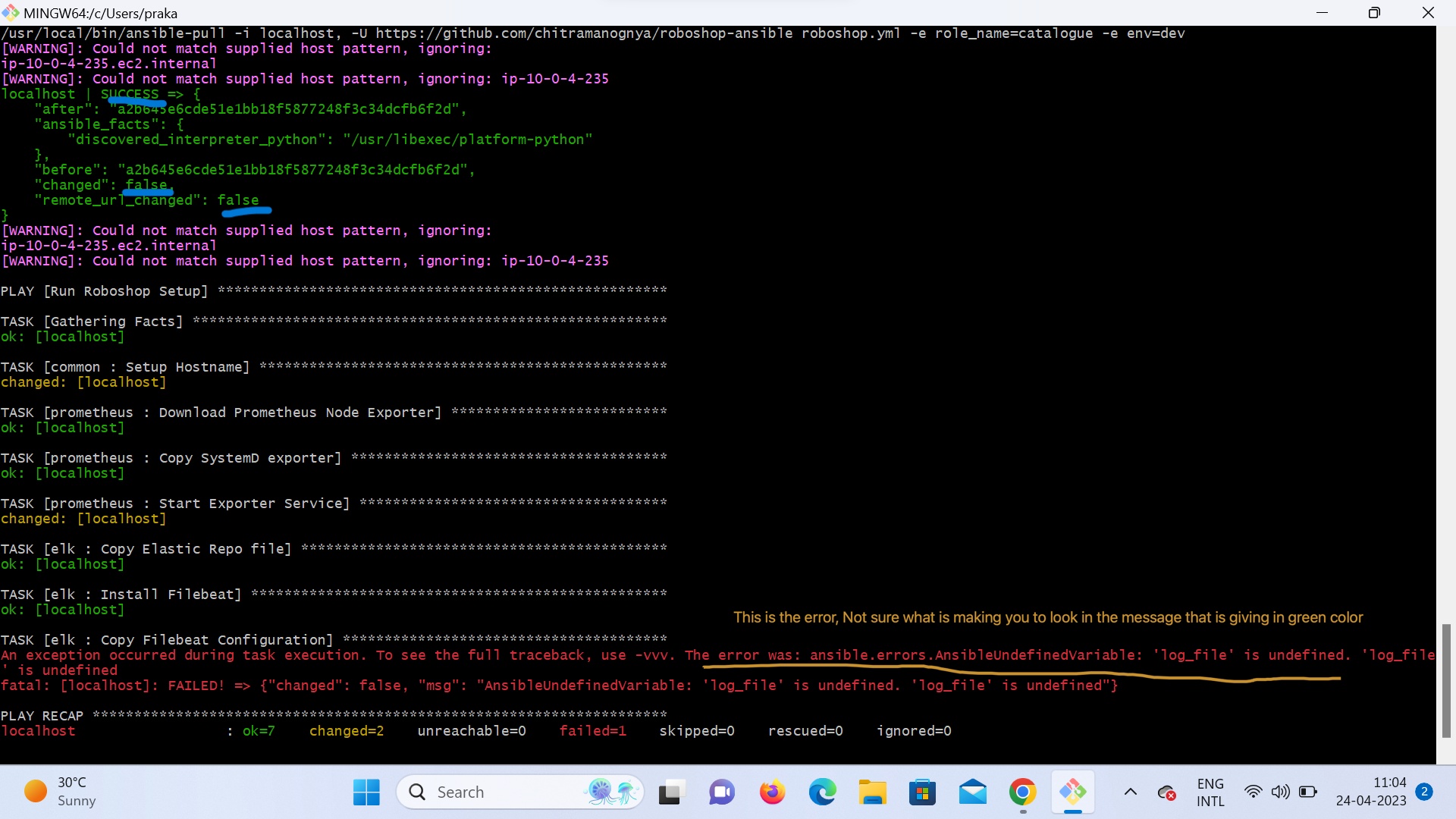Launch Google Chrome from the taskbar
Image resolution: width=1456 pixels, height=819 pixels.
1023,792
